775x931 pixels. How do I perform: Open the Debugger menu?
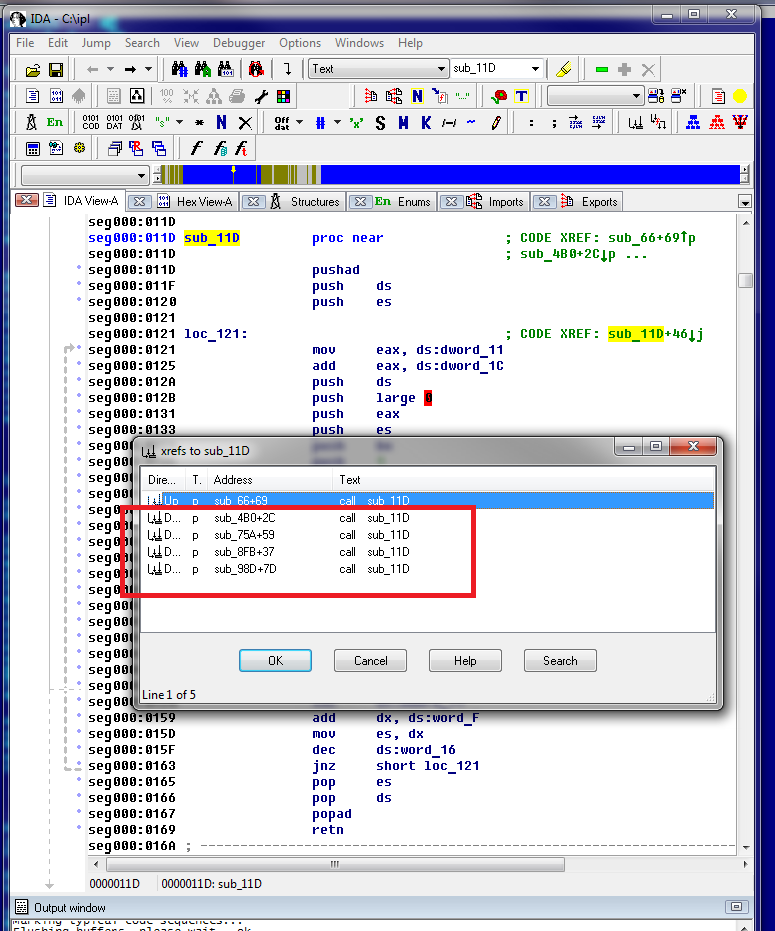[239, 43]
